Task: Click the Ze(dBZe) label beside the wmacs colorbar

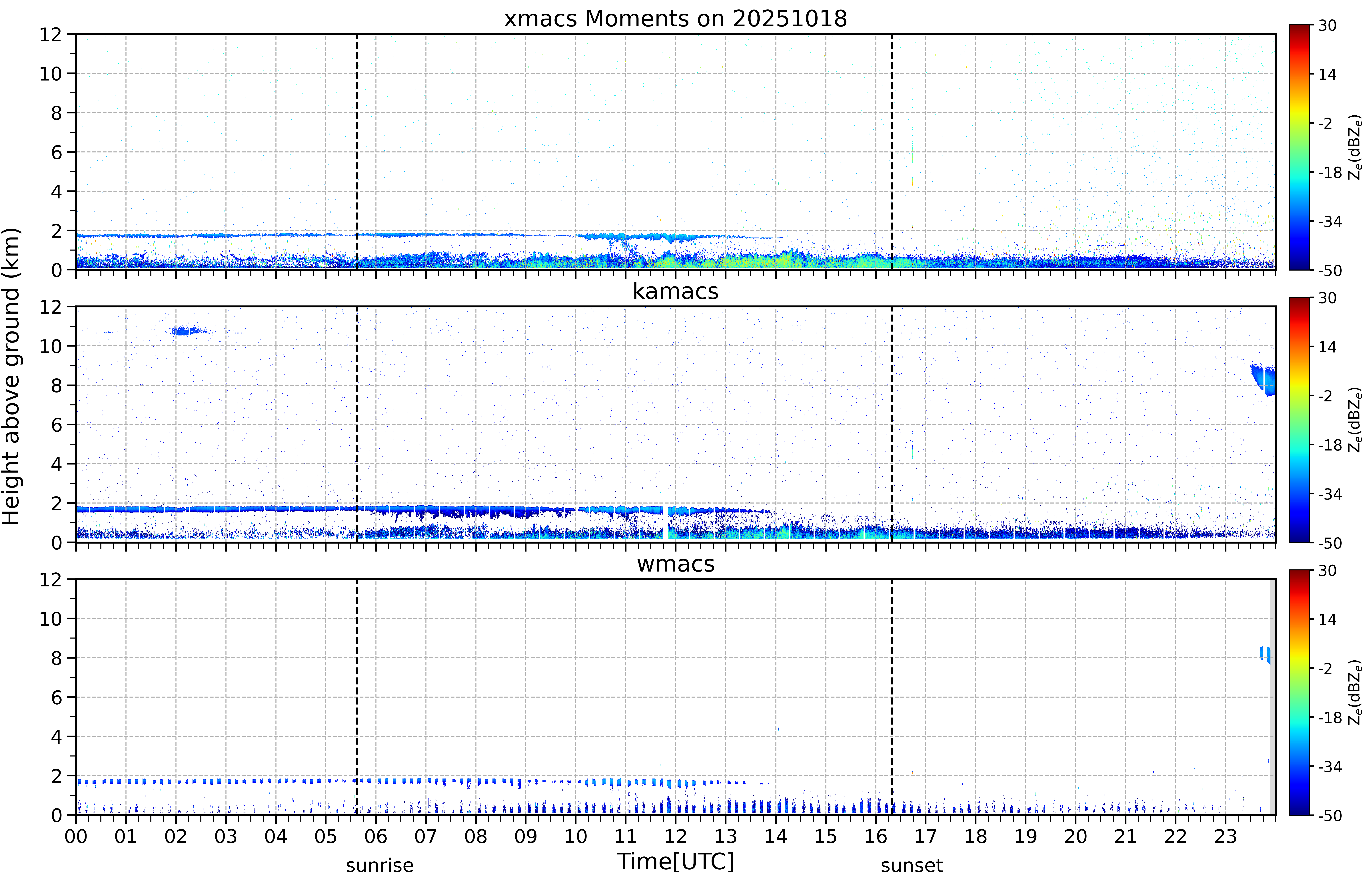Action: [x=1355, y=693]
